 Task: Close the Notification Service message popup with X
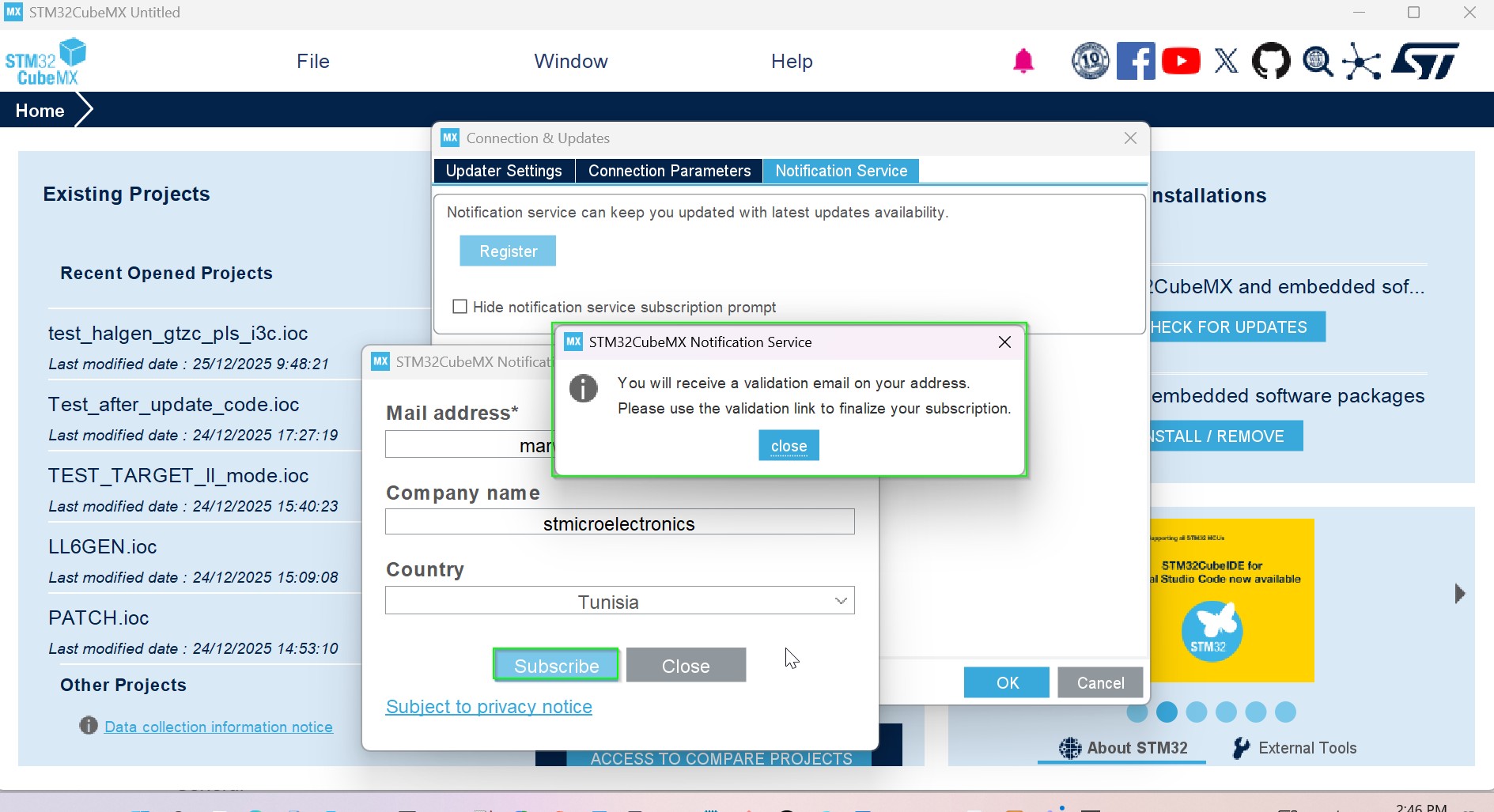tap(1004, 342)
